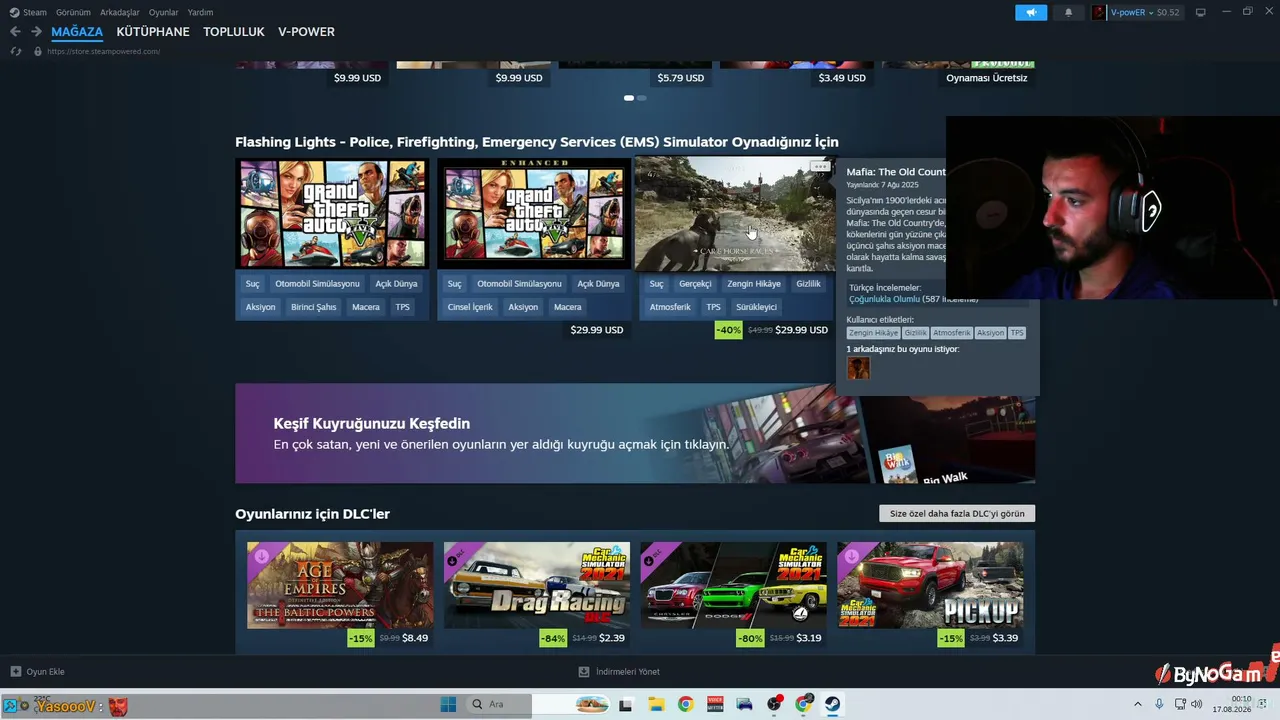Click the $0.52 wallet balance
1280x720 pixels.
click(x=1168, y=12)
